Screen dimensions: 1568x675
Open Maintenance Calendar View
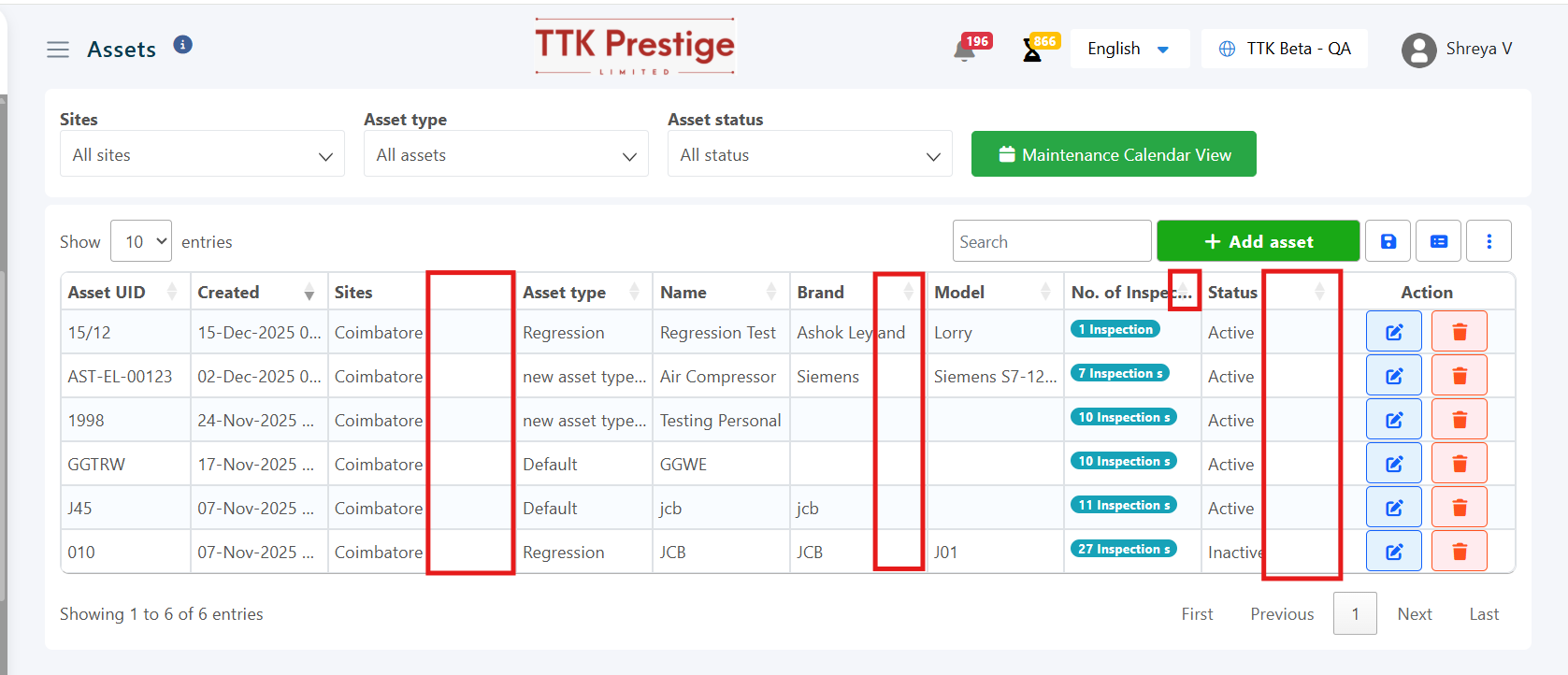(1114, 154)
